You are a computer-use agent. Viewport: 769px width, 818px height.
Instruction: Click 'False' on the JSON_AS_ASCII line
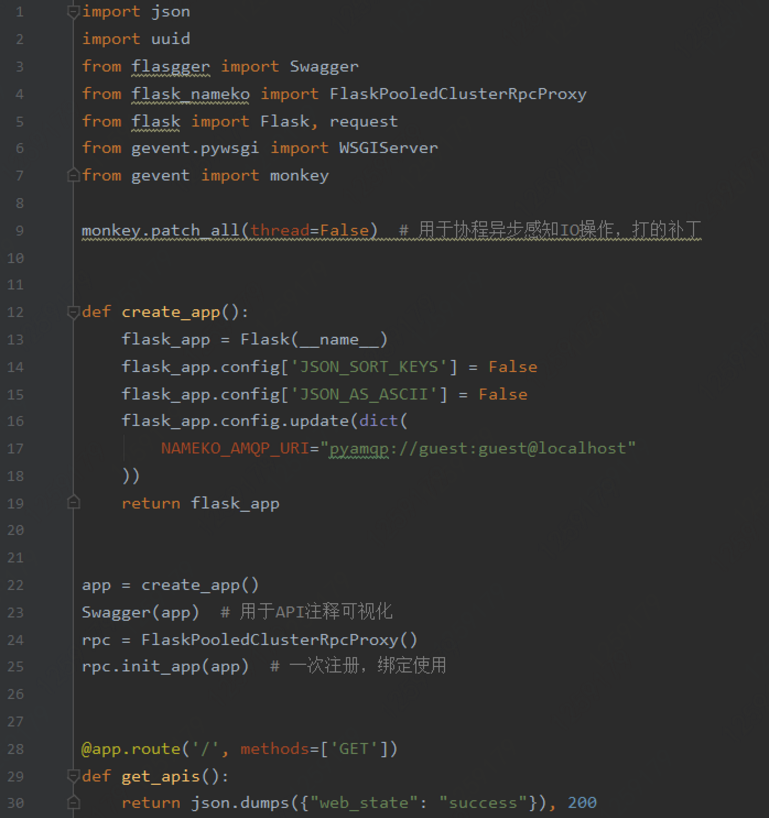[503, 394]
